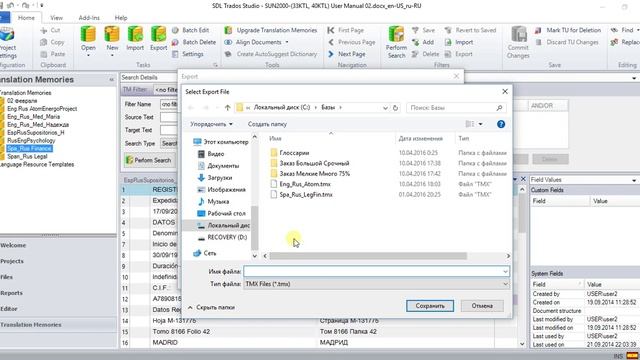Click Export in Filters group

coord(458,54)
